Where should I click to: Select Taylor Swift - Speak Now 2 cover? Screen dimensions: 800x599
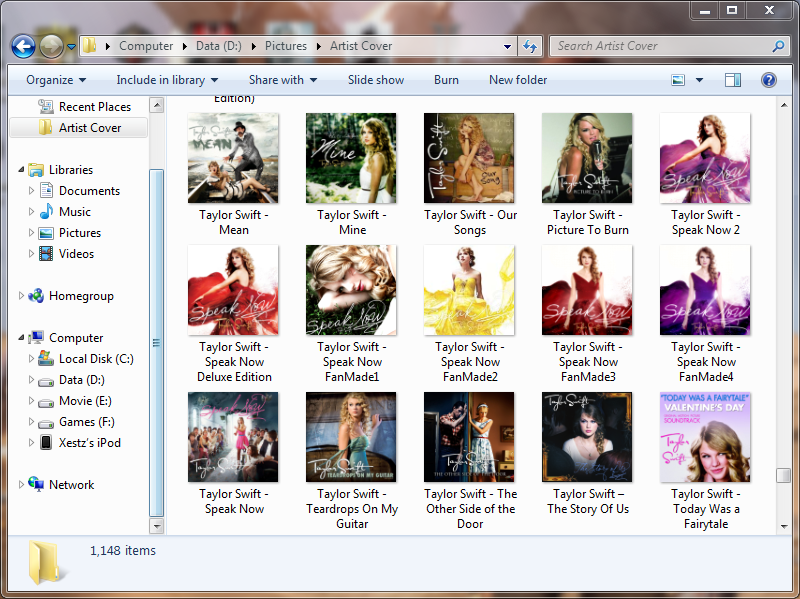[705, 158]
